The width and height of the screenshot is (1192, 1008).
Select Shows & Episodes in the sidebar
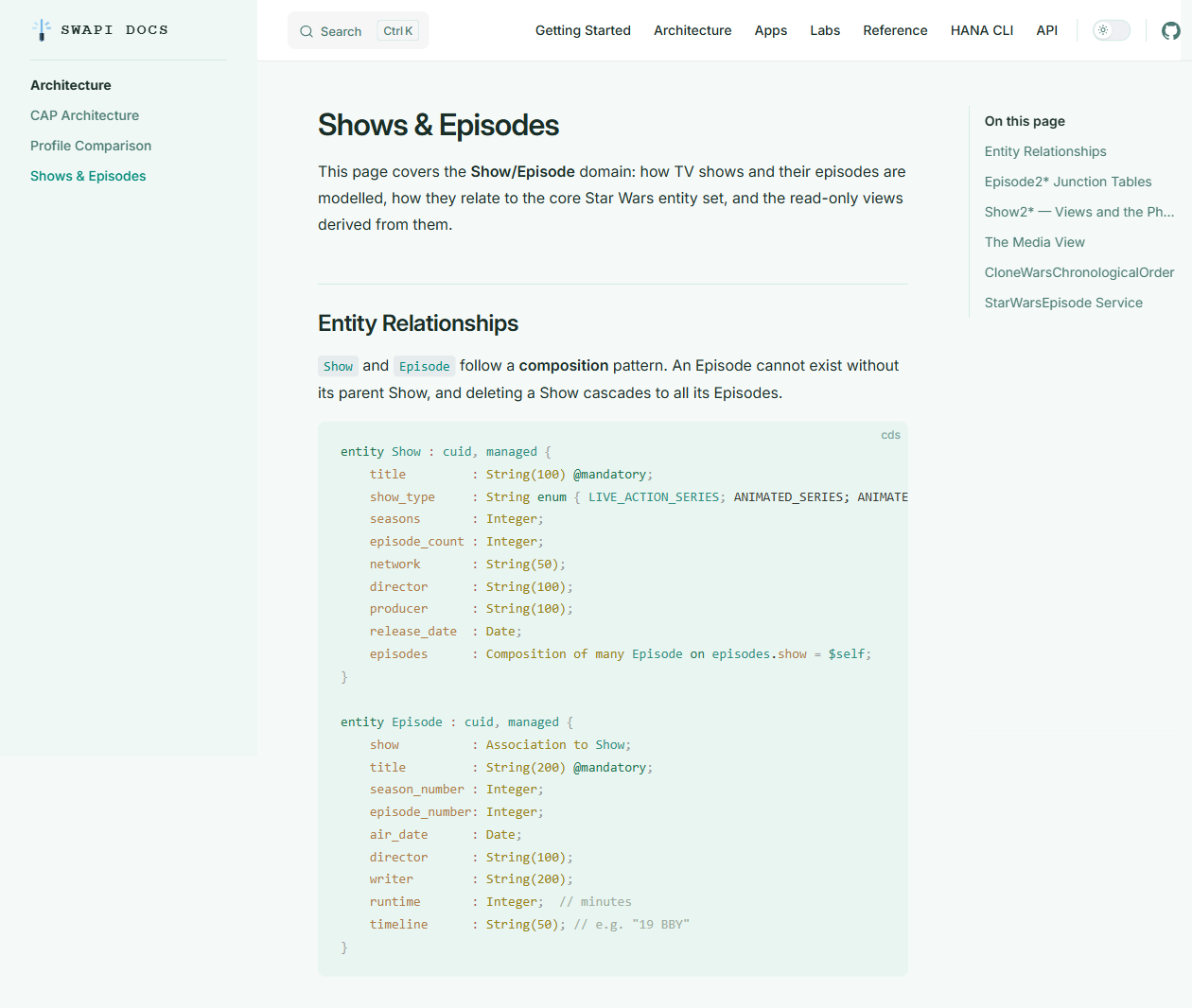pyautogui.click(x=88, y=176)
